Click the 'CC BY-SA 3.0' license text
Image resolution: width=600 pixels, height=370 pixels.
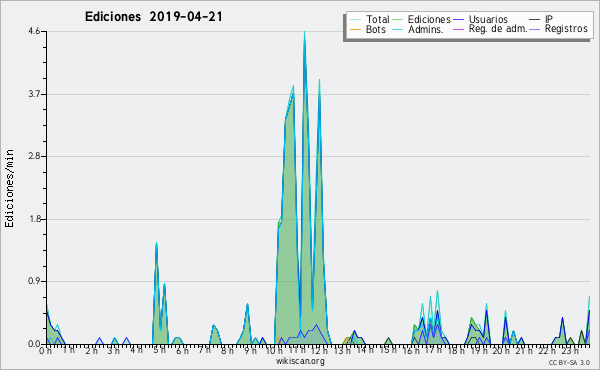(x=569, y=363)
